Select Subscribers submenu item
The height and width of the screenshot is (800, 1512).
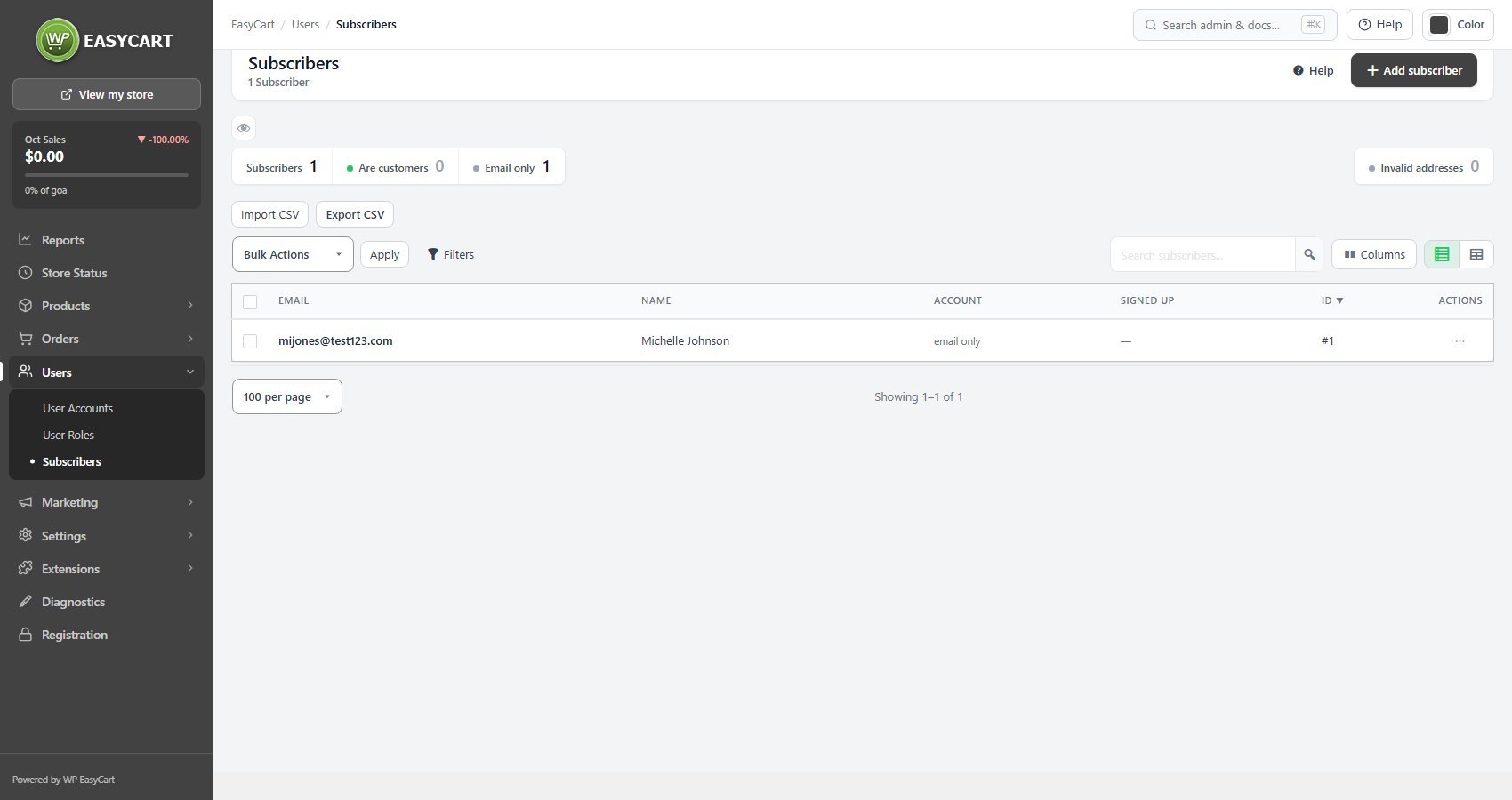pos(72,461)
